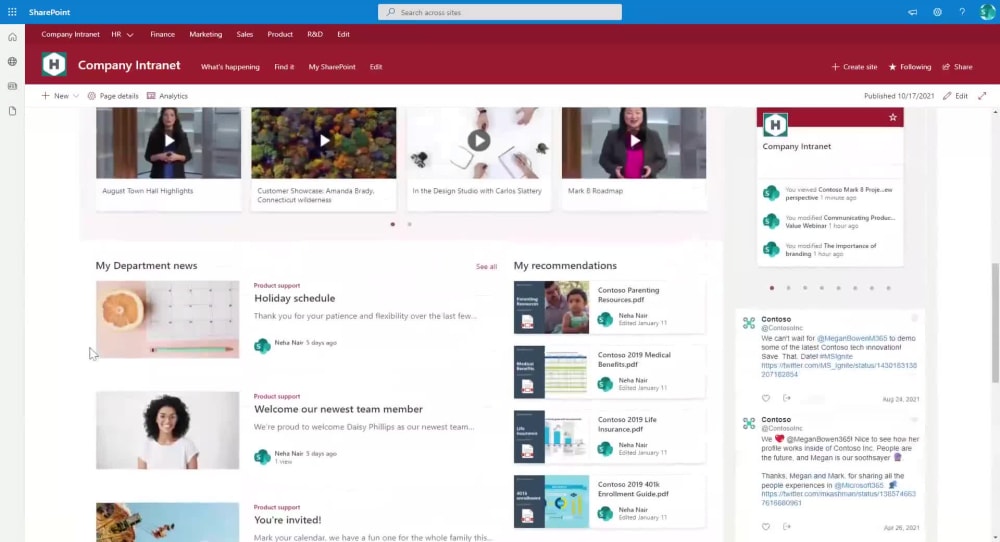Open Welcome our newest team member article

[x=338, y=409]
